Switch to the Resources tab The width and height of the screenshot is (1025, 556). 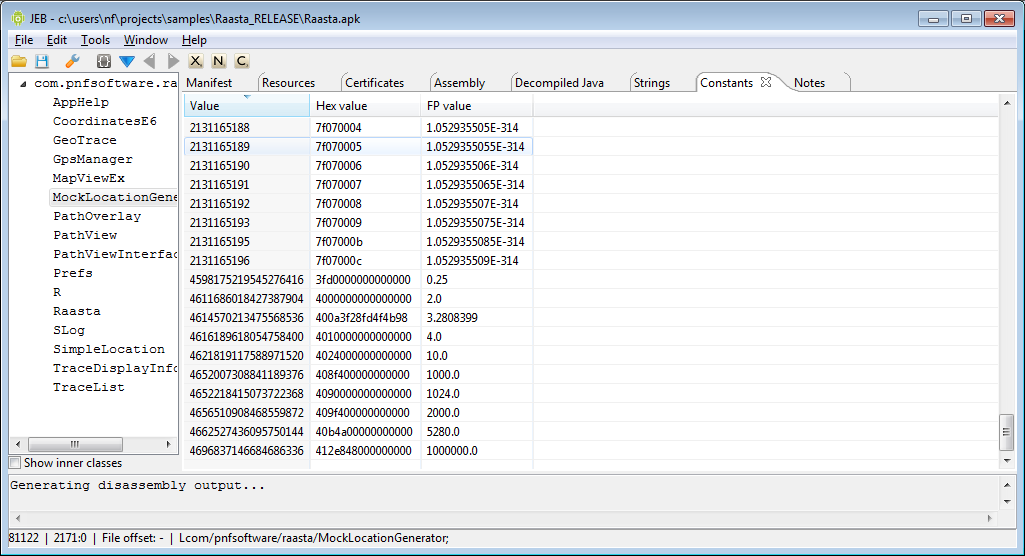(x=288, y=83)
